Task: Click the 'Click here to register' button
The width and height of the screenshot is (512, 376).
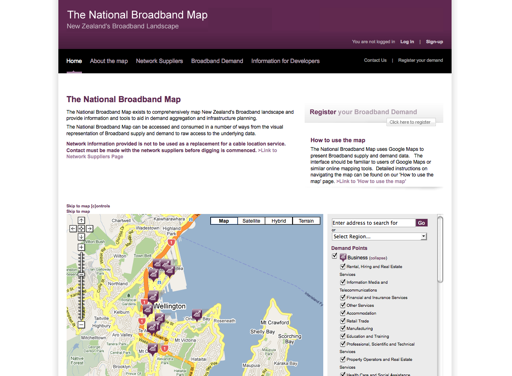Action: (410, 122)
